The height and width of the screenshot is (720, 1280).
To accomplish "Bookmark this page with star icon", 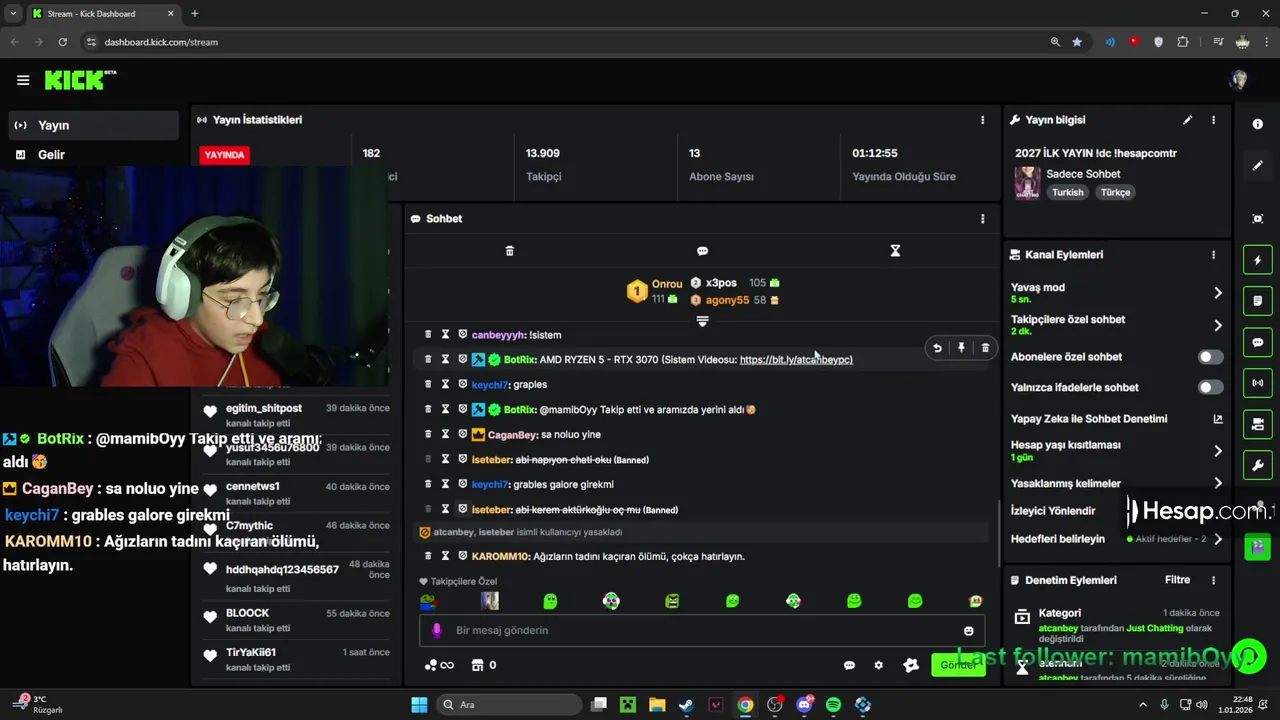I will click(x=1077, y=42).
